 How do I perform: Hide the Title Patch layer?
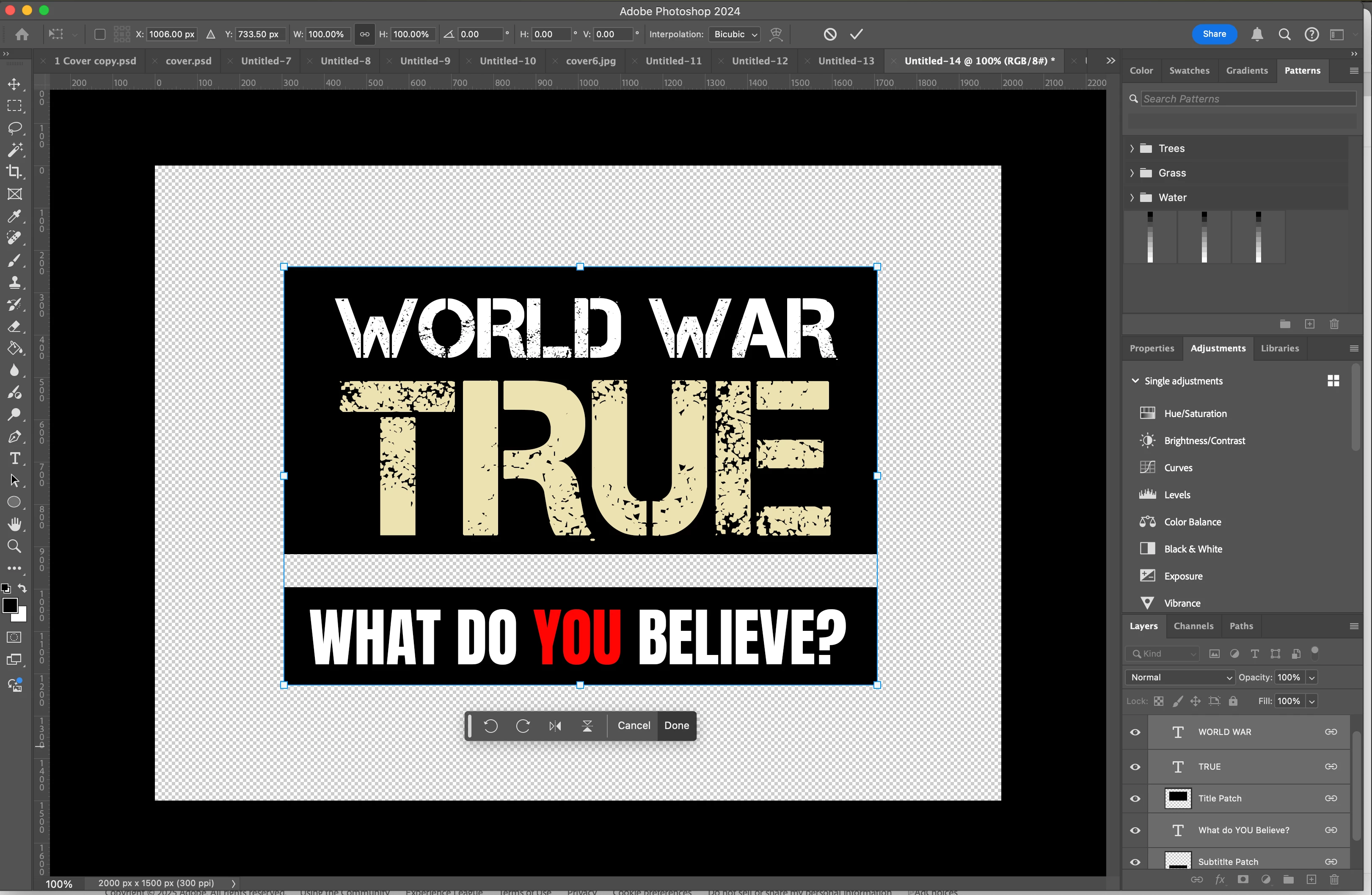1135,799
